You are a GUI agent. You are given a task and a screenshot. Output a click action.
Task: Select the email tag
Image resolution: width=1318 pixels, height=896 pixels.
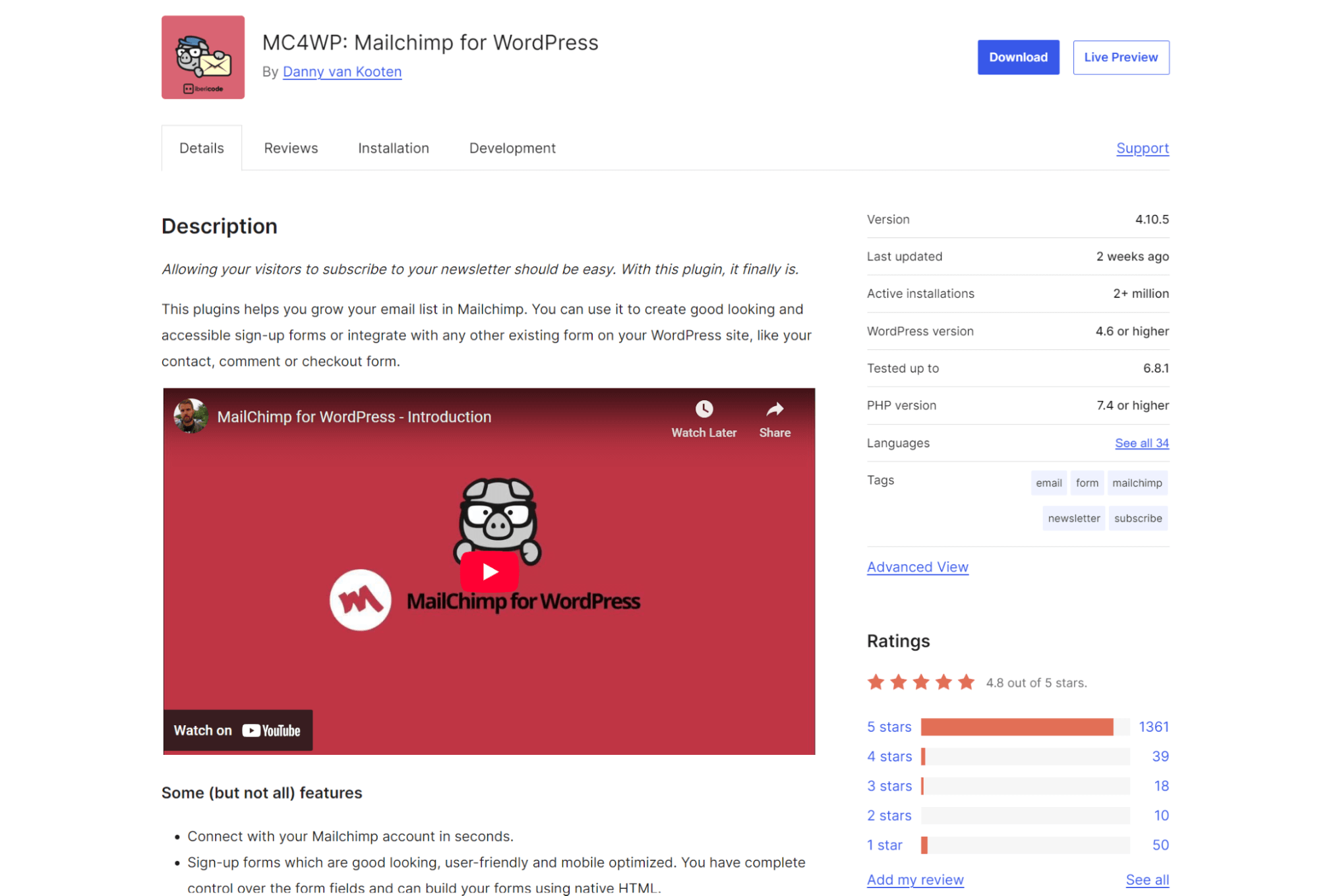coord(1048,483)
